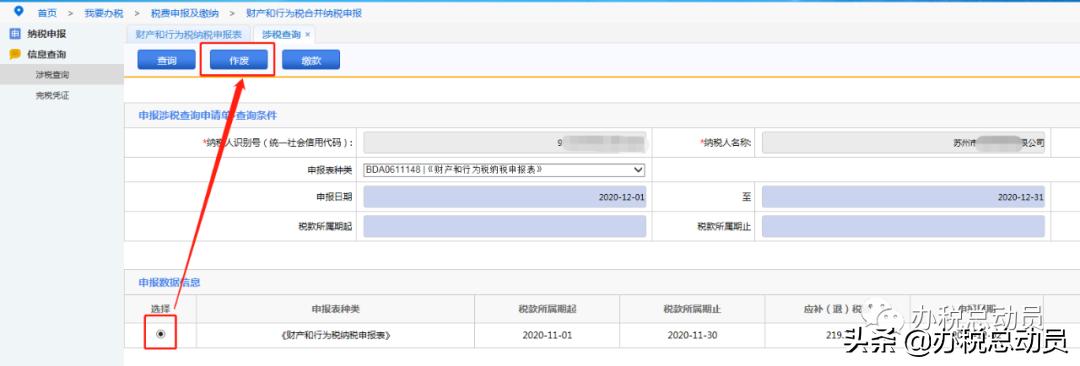The height and width of the screenshot is (366, 1080).
Task: Open 我要办税 breadcrumb link
Action: tap(103, 13)
